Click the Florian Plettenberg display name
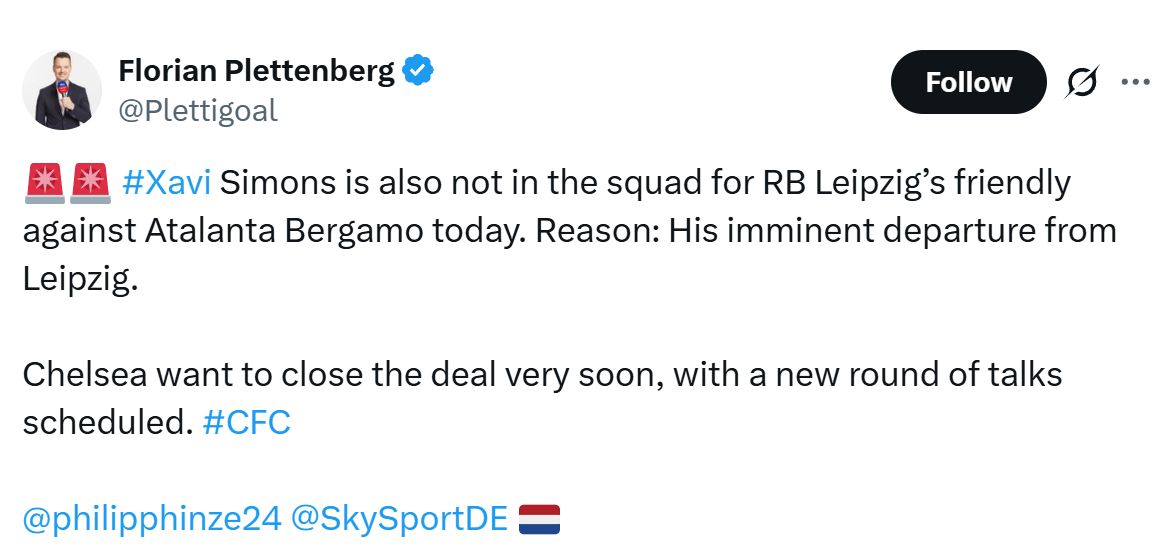 point(256,72)
